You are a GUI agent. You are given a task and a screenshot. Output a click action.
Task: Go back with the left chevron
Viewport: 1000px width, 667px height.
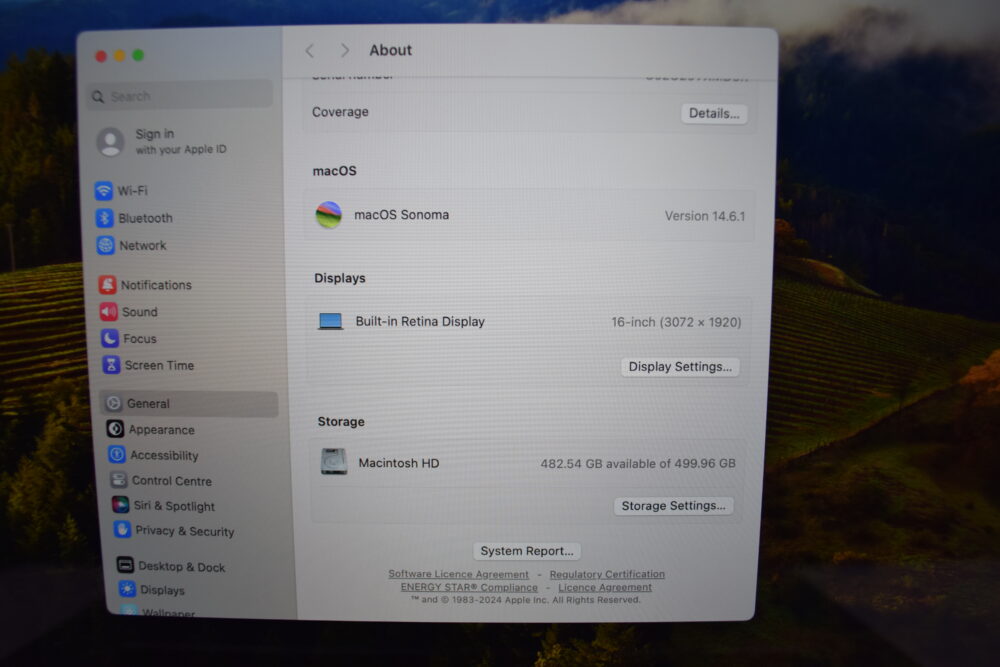[x=310, y=50]
